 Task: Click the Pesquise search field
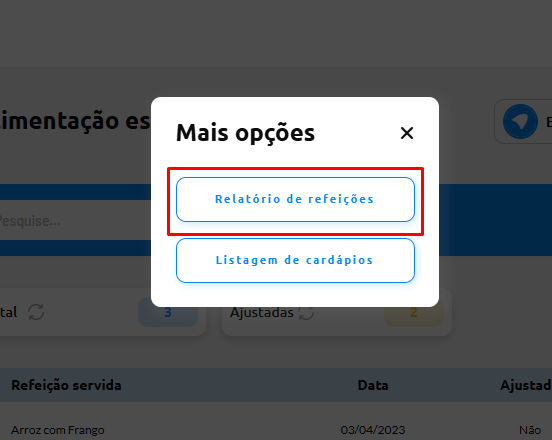pyautogui.click(x=75, y=220)
